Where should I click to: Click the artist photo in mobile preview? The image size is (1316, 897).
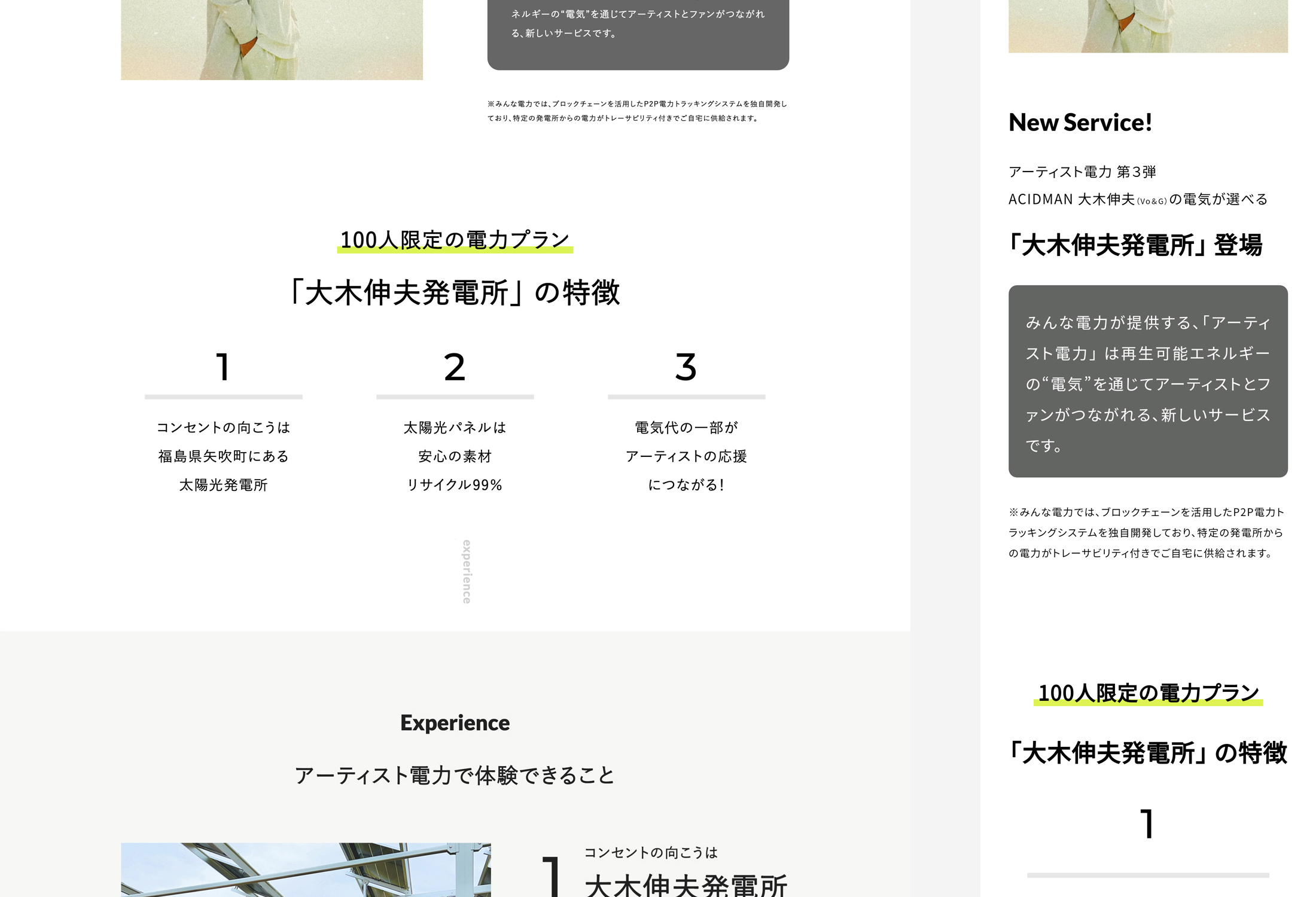[1147, 26]
